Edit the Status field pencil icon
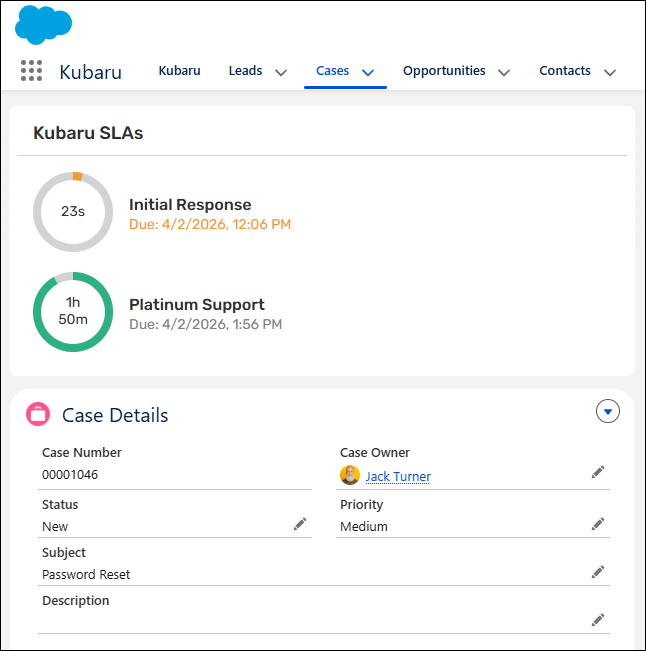Screen dimensions: 646x651 click(300, 524)
